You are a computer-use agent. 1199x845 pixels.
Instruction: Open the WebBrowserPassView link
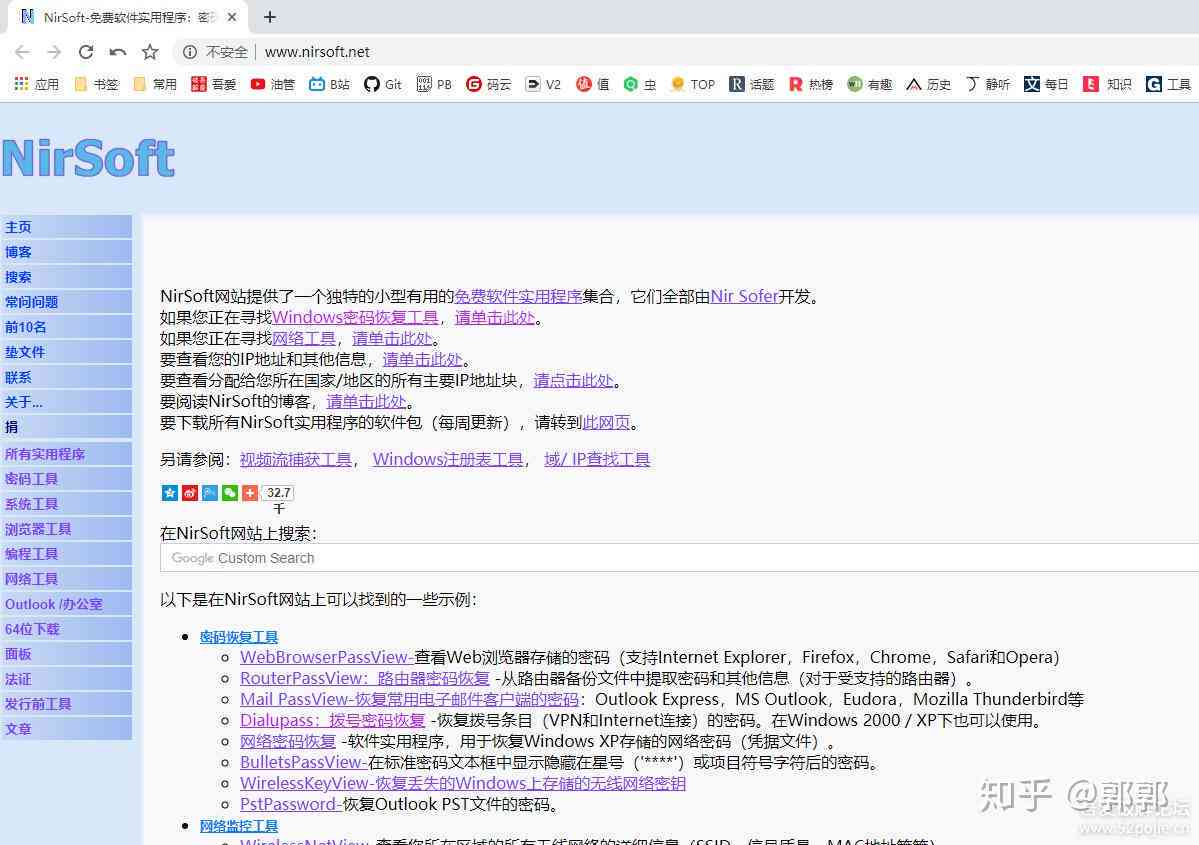327,658
